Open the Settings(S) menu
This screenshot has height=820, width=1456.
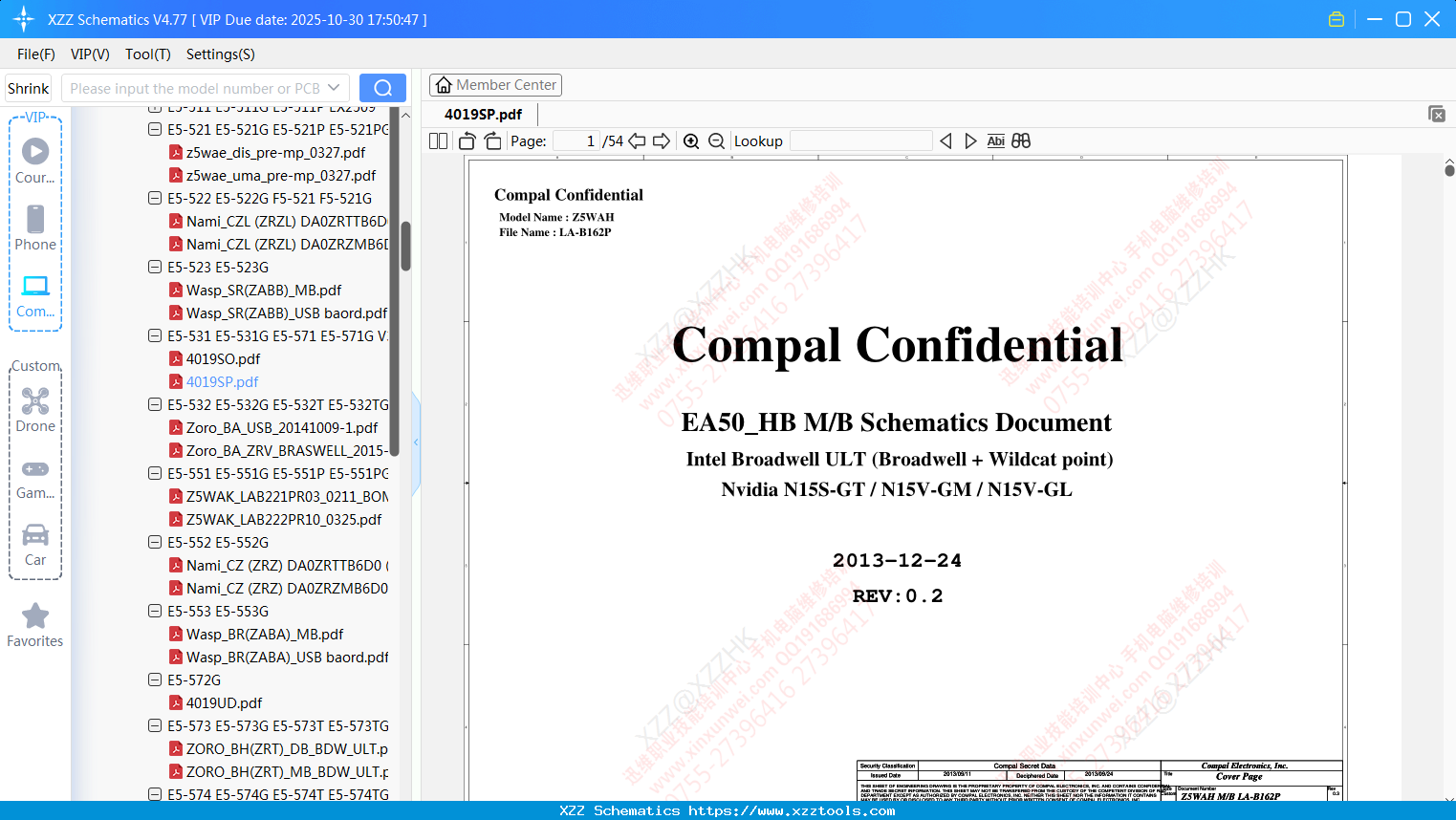click(221, 54)
